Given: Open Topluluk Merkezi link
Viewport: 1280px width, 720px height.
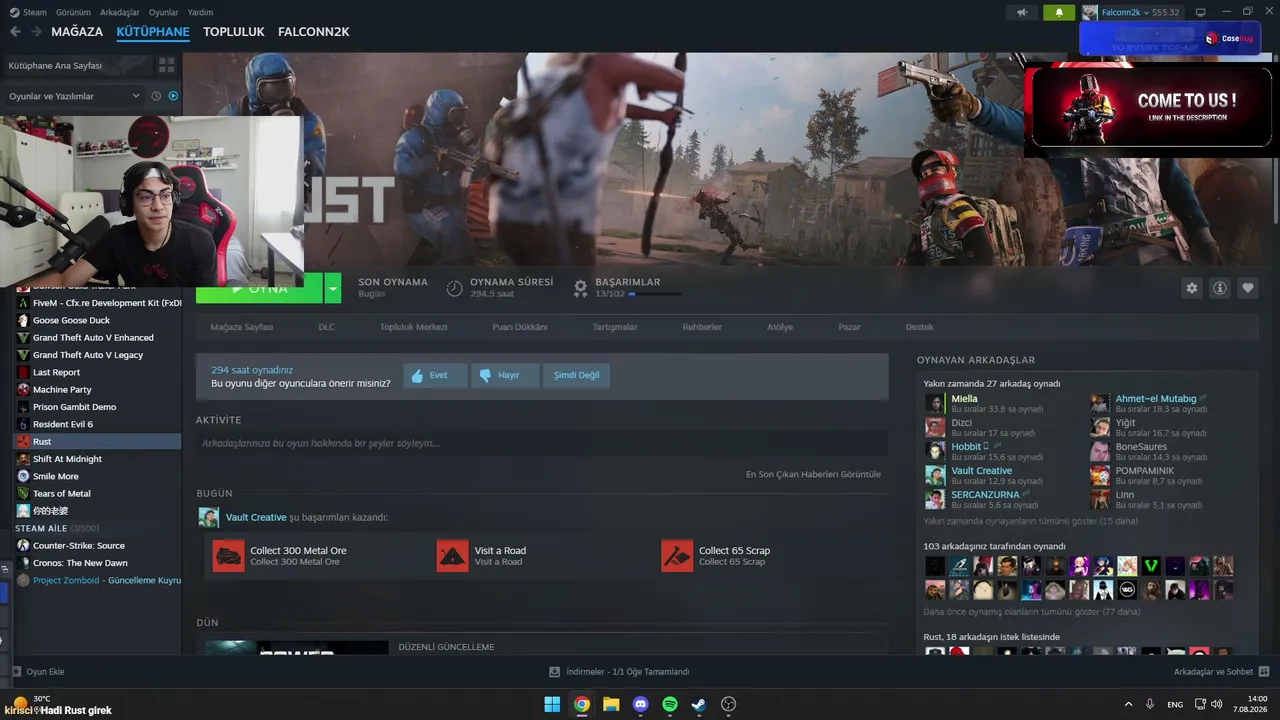Looking at the screenshot, I should (413, 327).
